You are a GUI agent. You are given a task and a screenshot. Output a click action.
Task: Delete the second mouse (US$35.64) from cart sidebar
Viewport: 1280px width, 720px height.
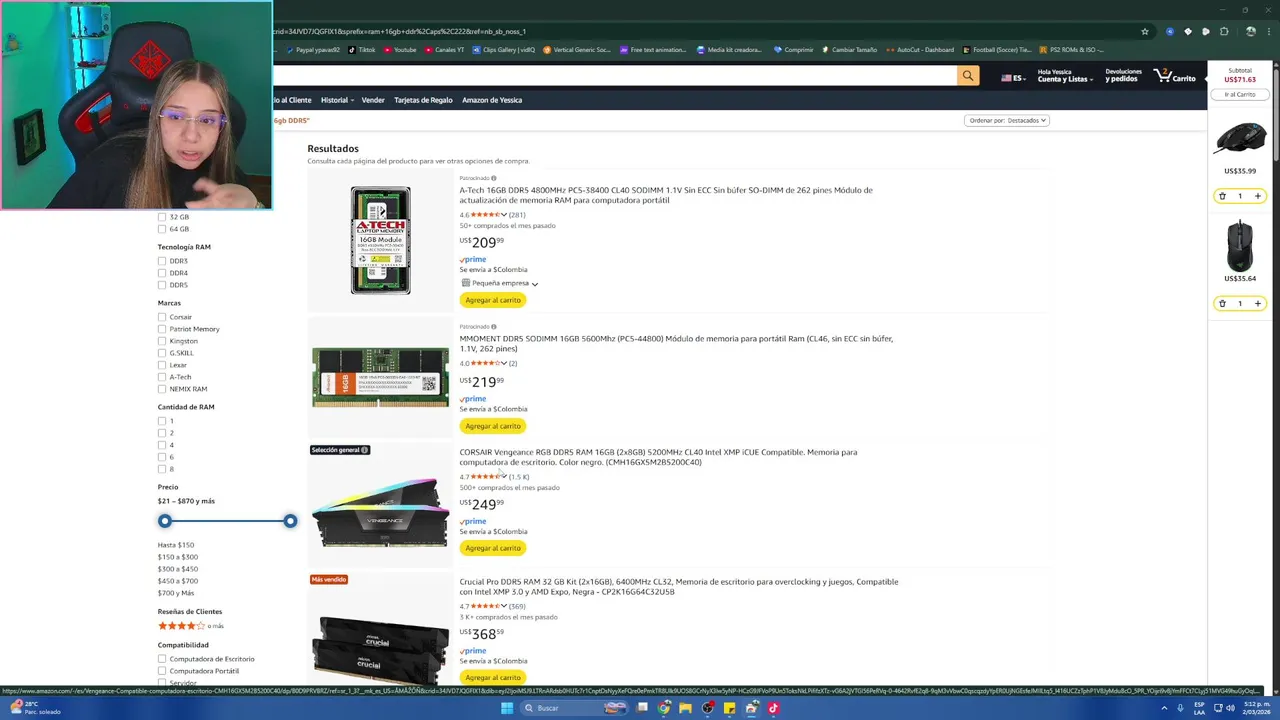click(1222, 303)
